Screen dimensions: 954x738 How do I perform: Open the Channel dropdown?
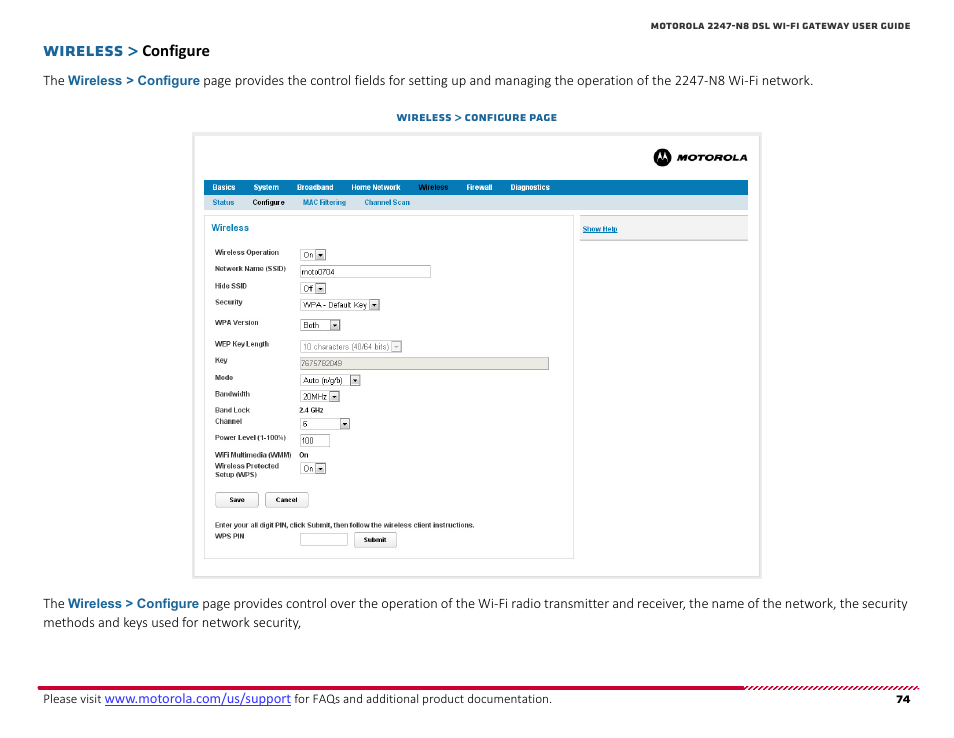pos(325,424)
